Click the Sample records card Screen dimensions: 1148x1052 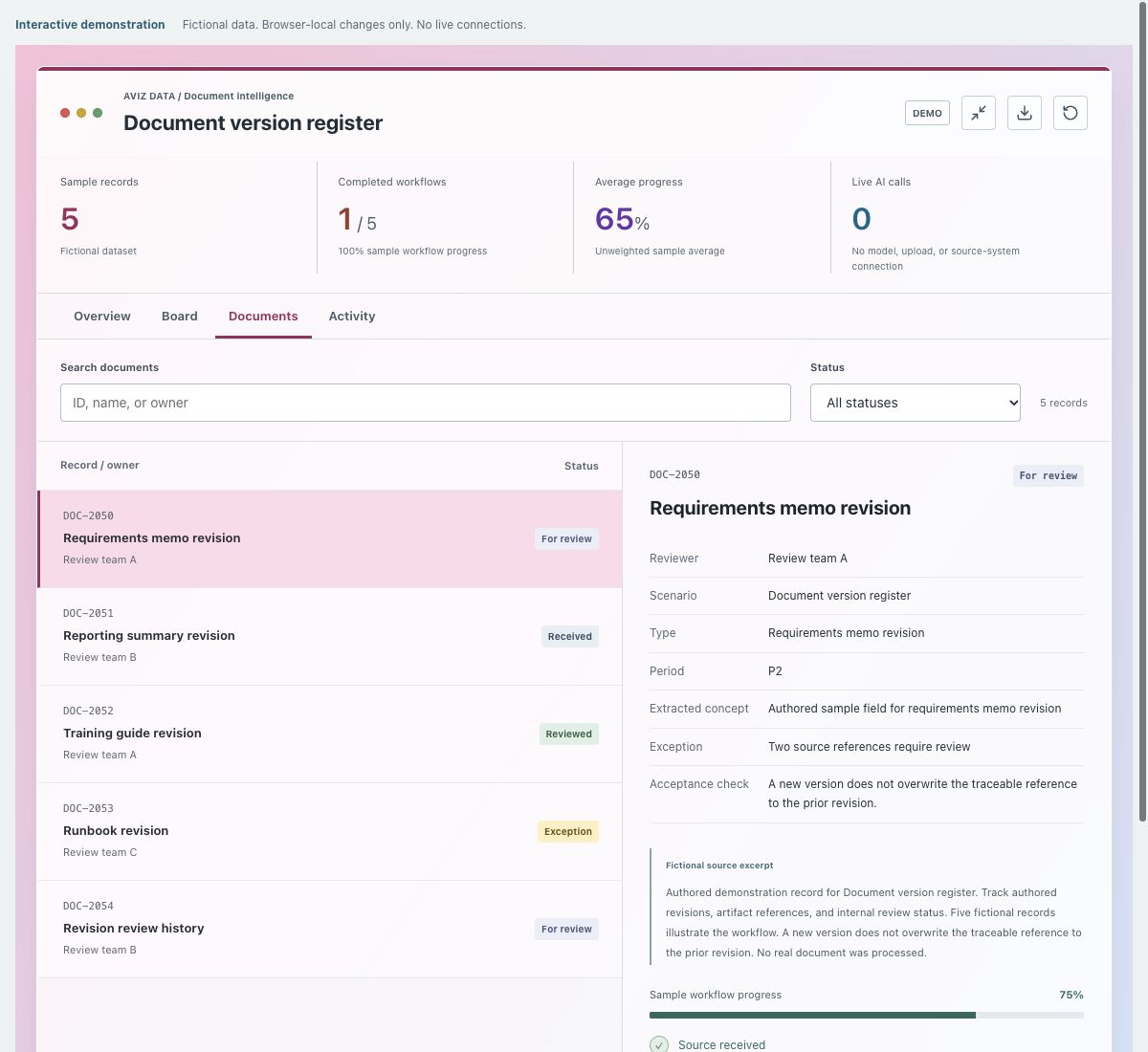(x=177, y=217)
